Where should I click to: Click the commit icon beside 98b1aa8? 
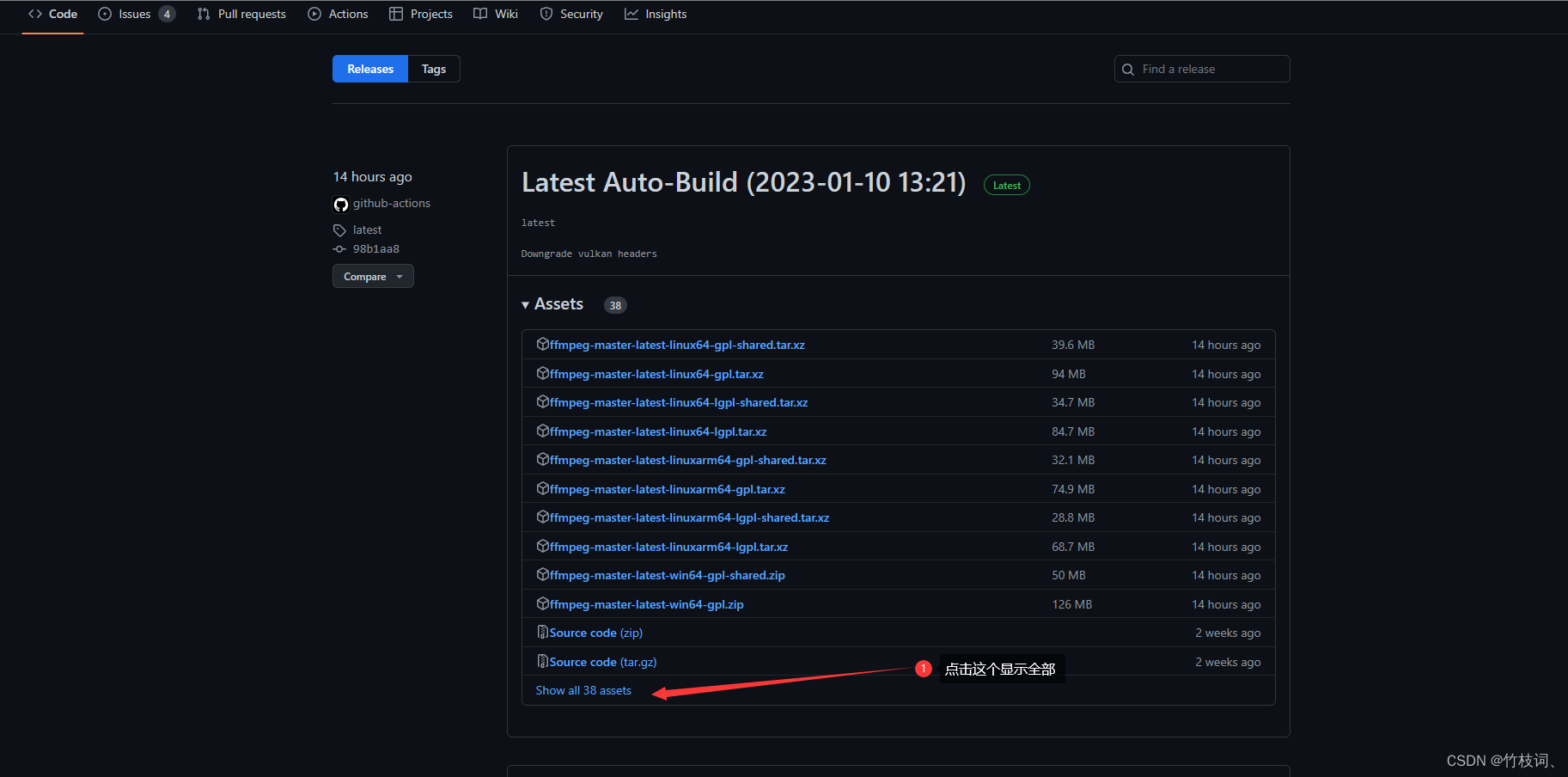[x=339, y=249]
